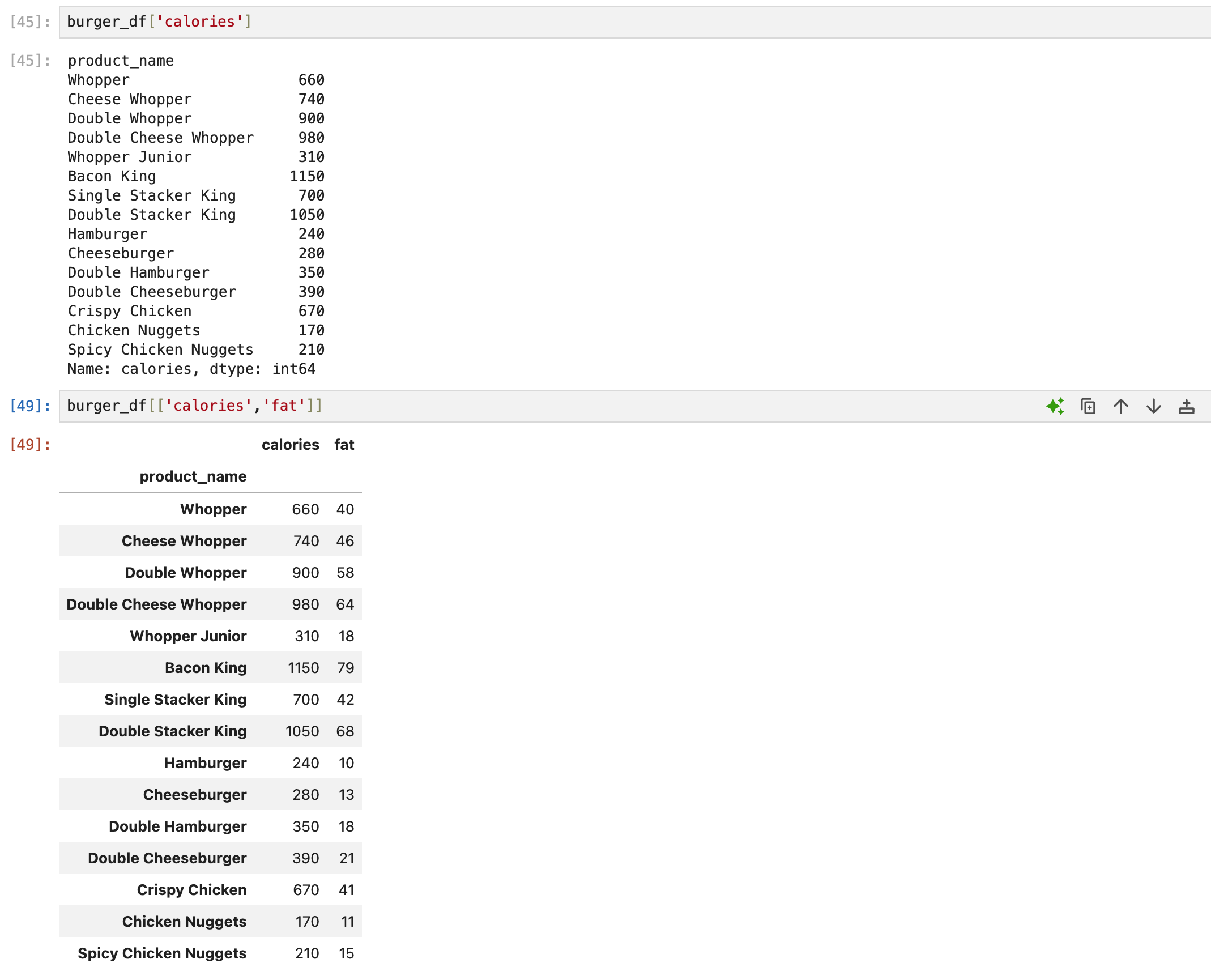Viewport: 1211px width, 980px height.
Task: Click calories 1050 in Double Stacker King table row
Action: [302, 731]
